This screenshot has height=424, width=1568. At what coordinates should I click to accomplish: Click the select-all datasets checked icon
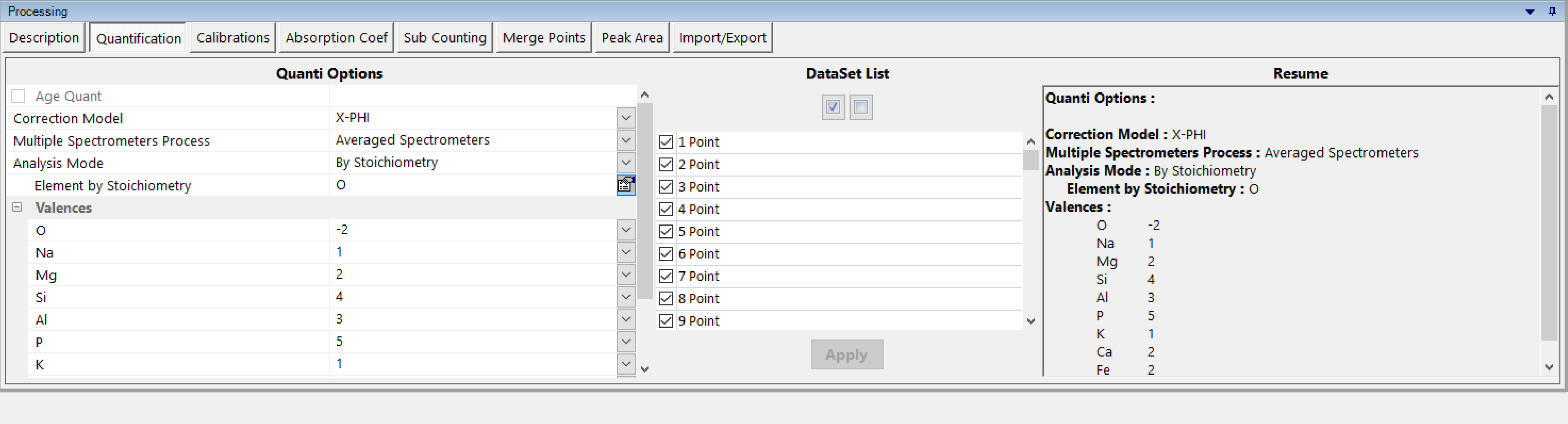(x=833, y=107)
